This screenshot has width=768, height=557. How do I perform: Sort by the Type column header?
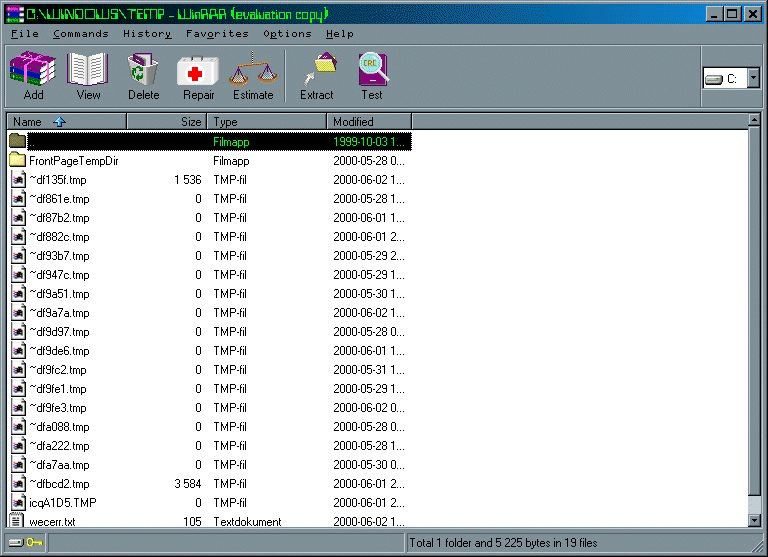[266, 121]
